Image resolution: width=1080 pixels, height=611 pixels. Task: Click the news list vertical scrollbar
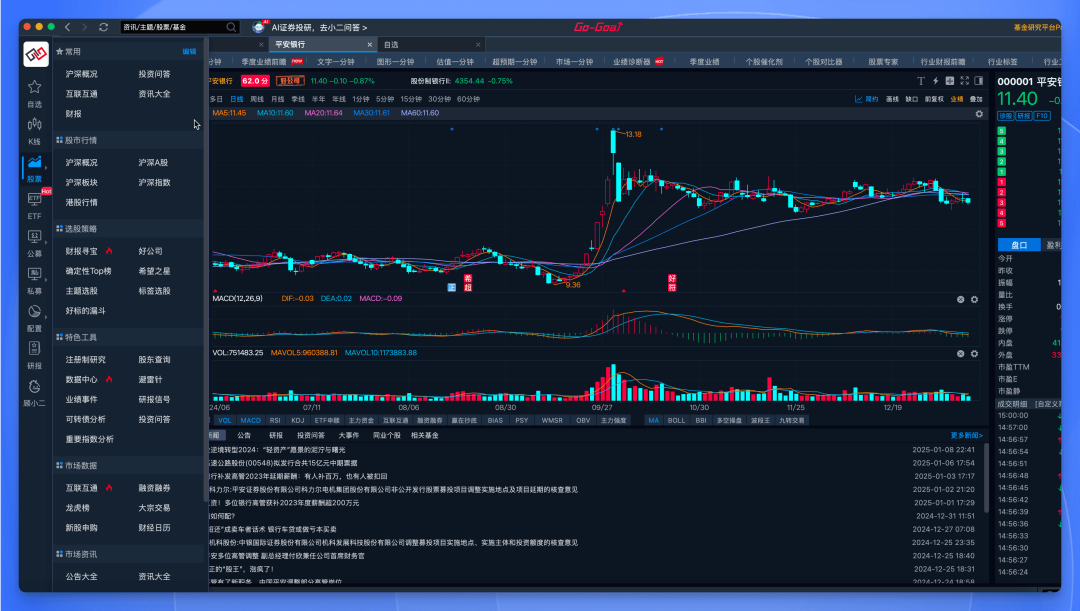986,478
